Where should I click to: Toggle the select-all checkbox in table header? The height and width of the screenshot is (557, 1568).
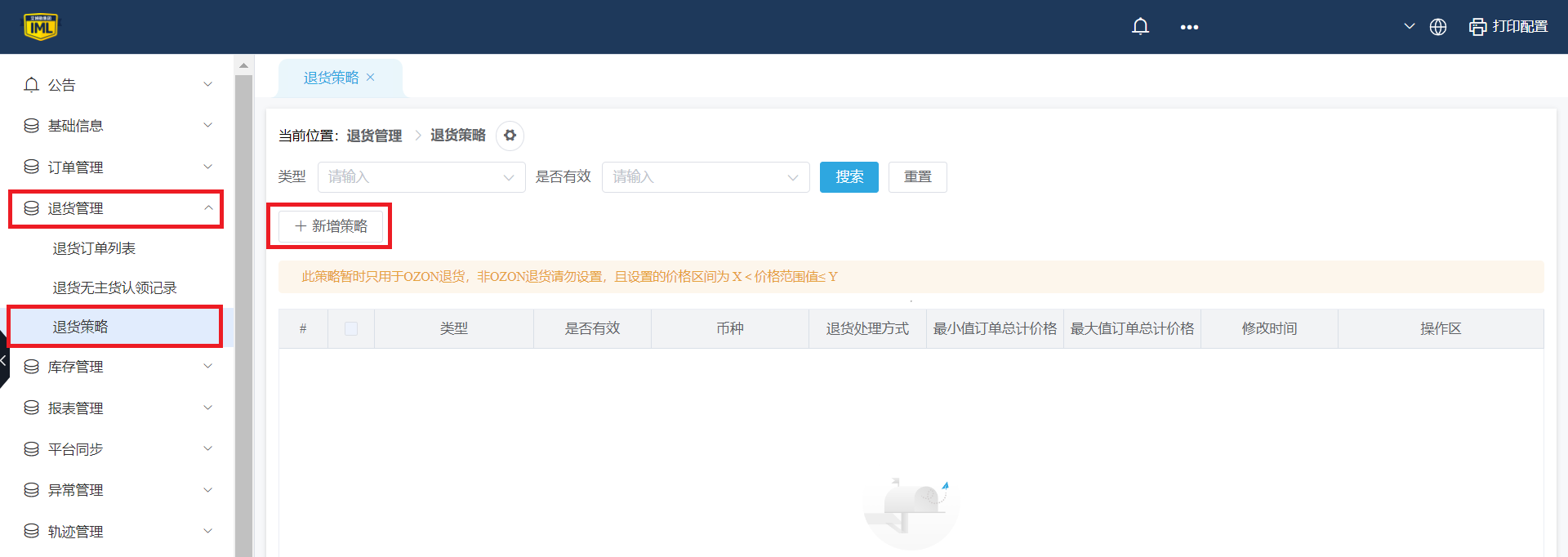click(351, 328)
